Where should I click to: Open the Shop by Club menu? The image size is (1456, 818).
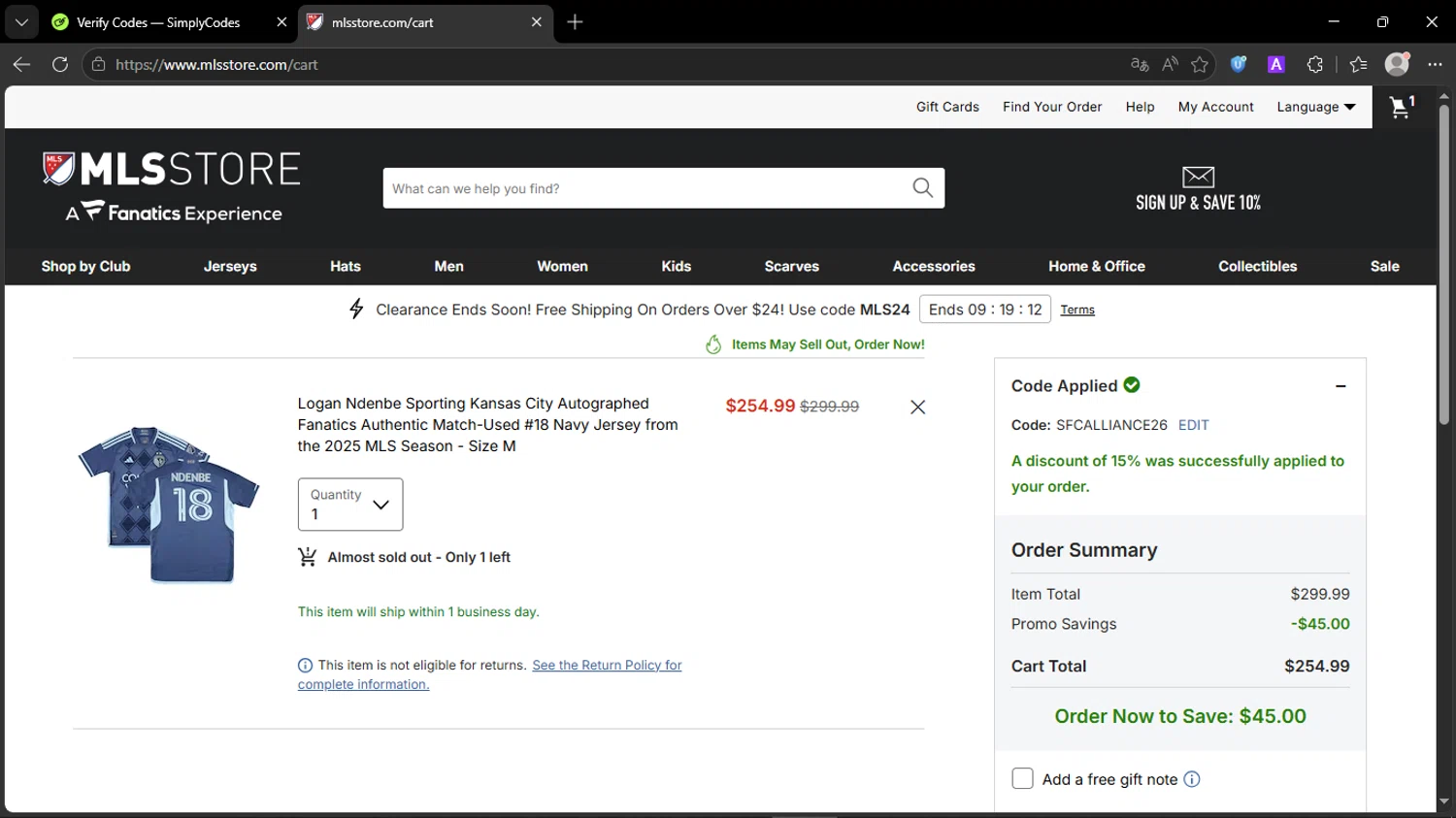pyautogui.click(x=85, y=266)
